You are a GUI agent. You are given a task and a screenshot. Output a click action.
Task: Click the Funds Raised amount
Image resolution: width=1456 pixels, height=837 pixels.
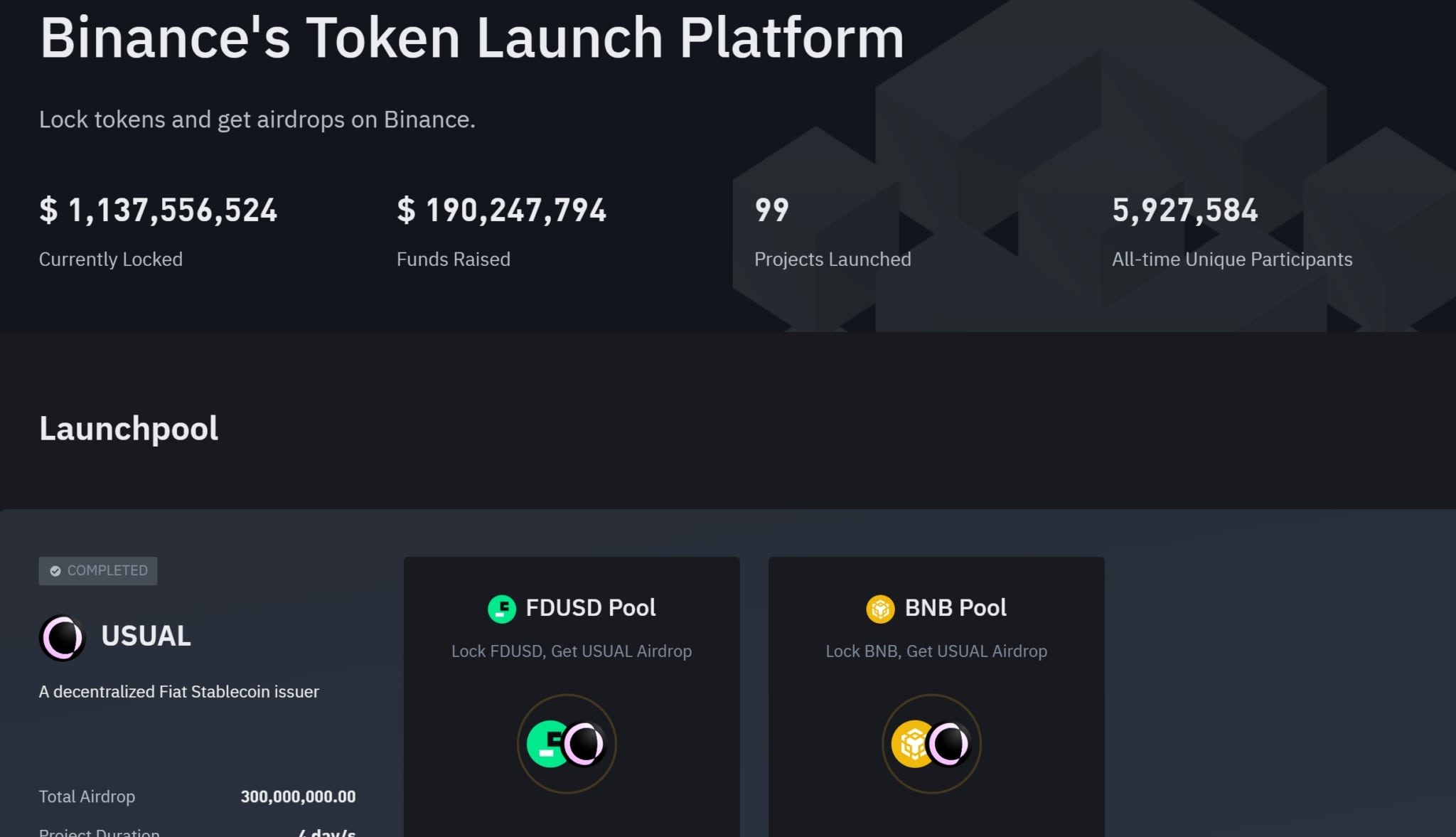502,210
